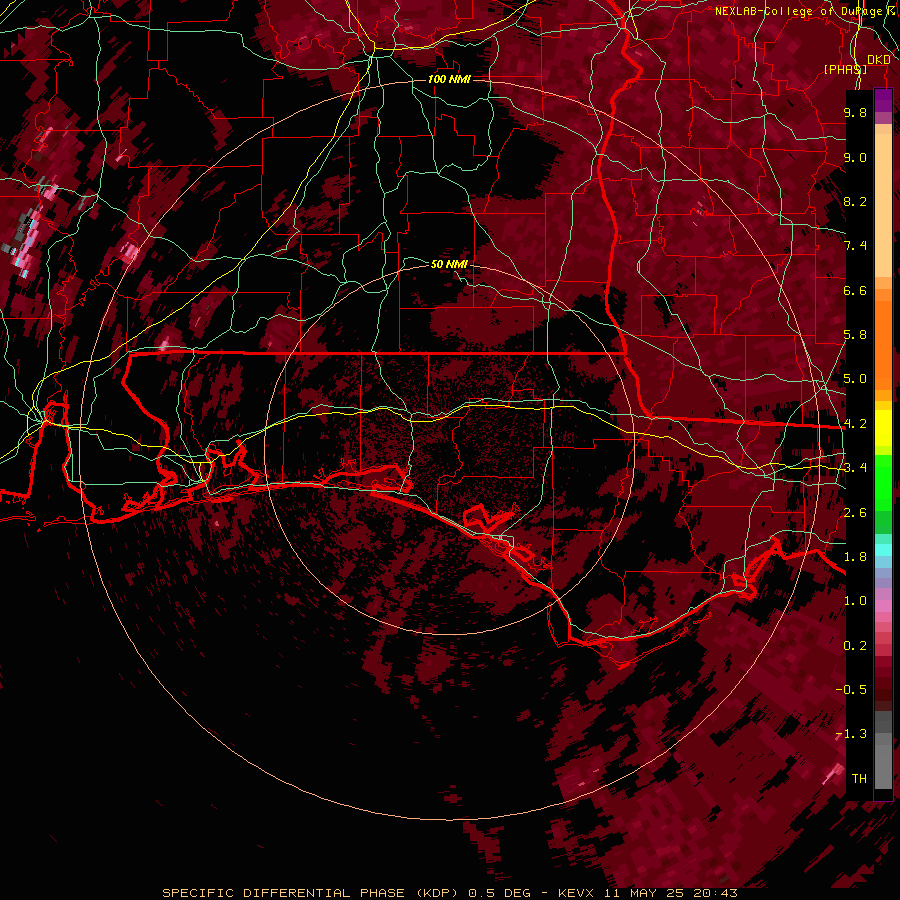This screenshot has width=900, height=900.
Task: Click the orange segment of the color bar
Action: tap(883, 339)
